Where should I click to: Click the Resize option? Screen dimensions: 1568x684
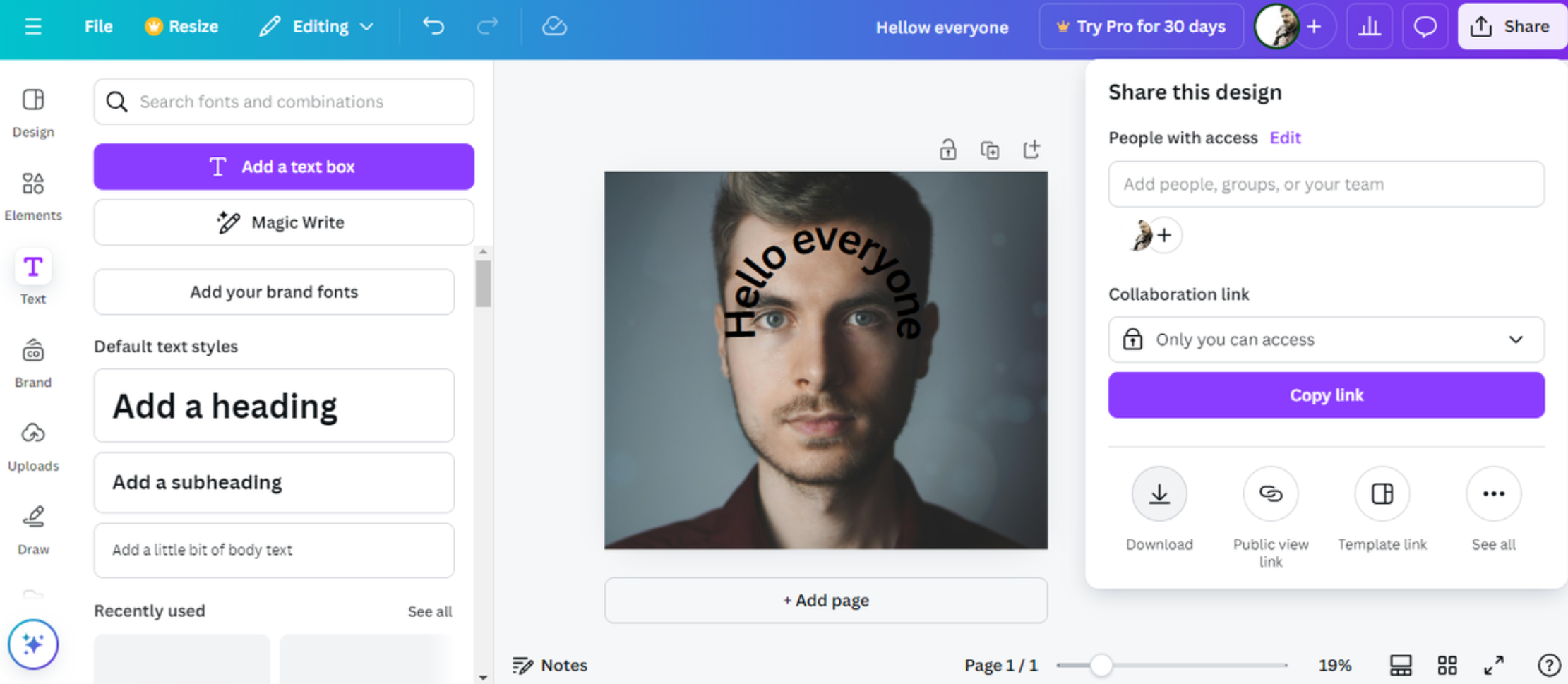click(x=181, y=27)
